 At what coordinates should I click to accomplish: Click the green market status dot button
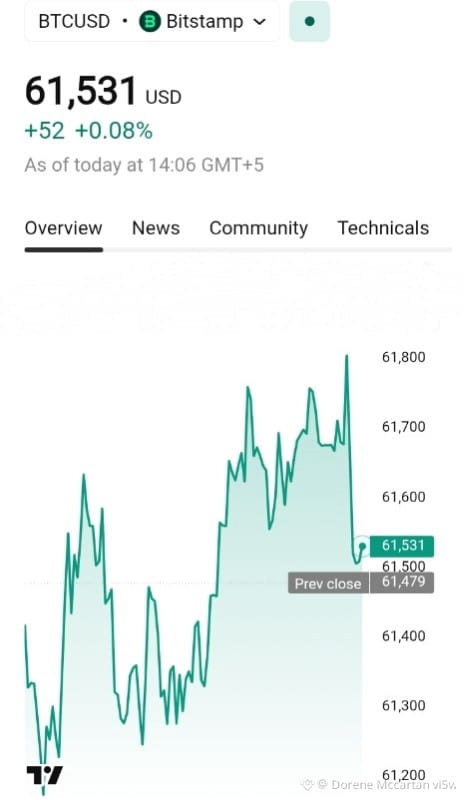[x=309, y=21]
